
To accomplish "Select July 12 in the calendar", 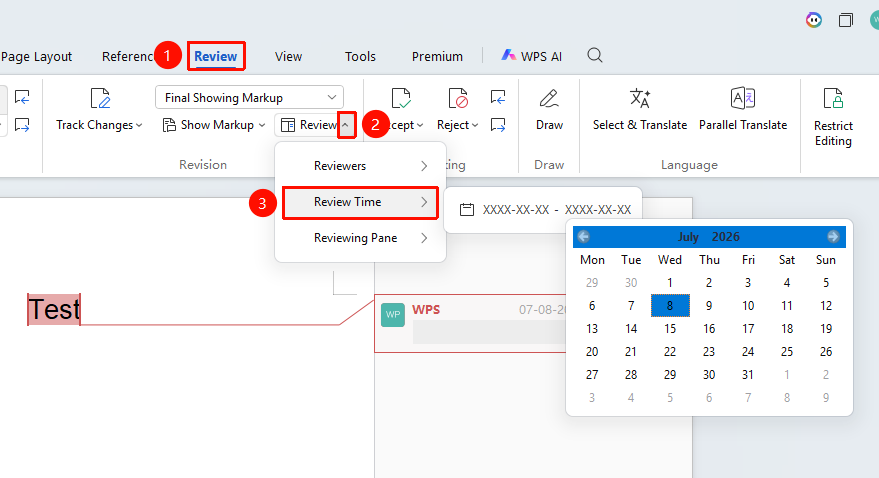I will coord(826,306).
